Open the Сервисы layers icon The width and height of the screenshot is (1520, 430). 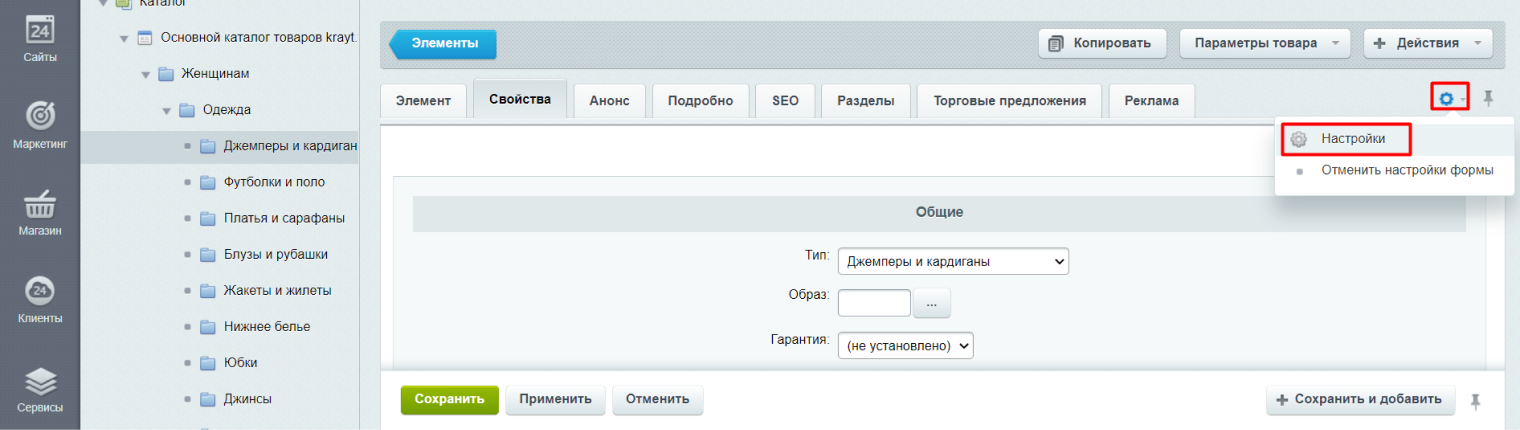40,387
